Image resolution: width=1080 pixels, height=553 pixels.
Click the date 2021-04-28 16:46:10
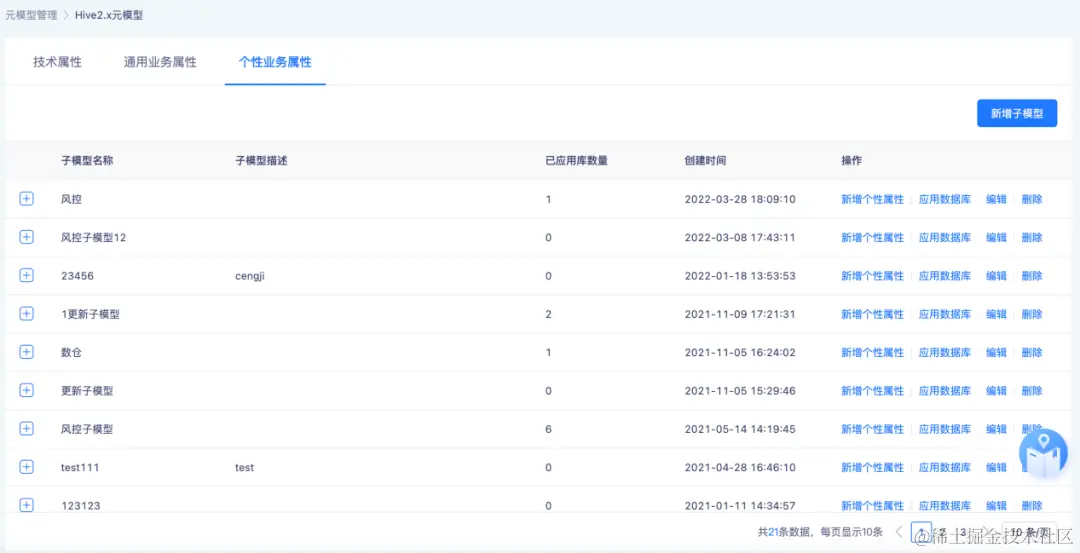coord(740,467)
